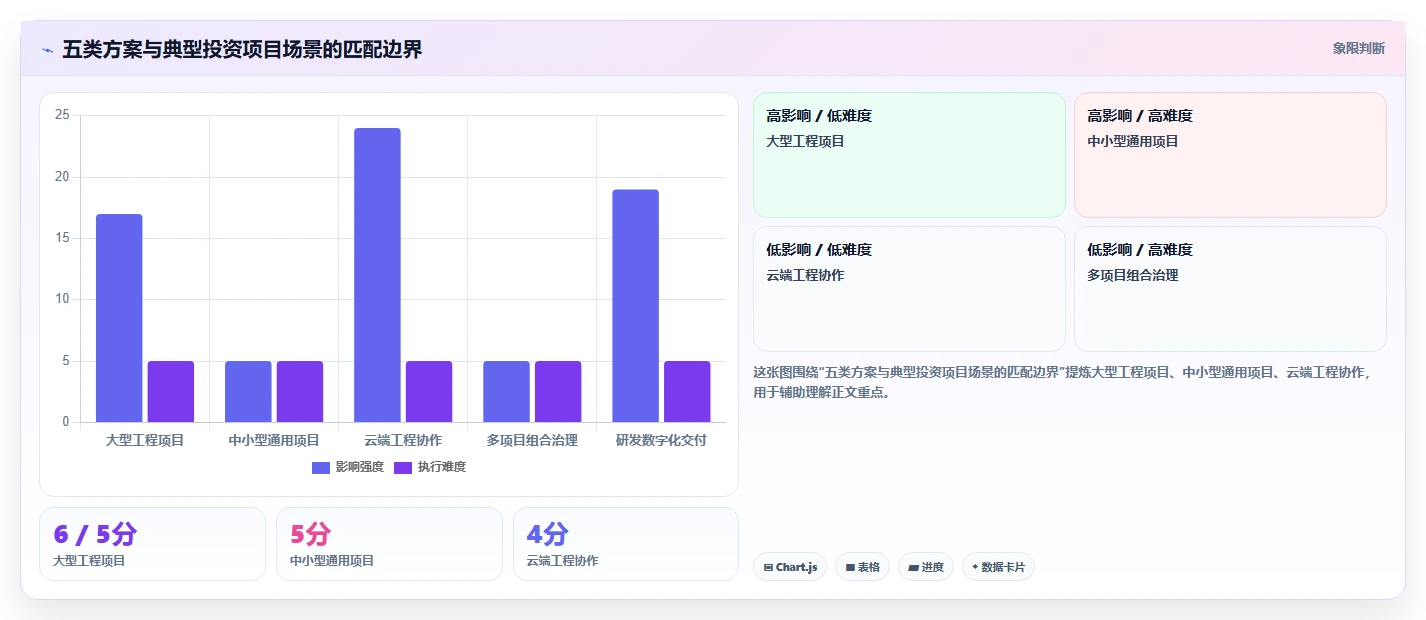Click the 执行难度 bar for 研发数字化交付
The width and height of the screenshot is (1426, 620).
point(687,392)
